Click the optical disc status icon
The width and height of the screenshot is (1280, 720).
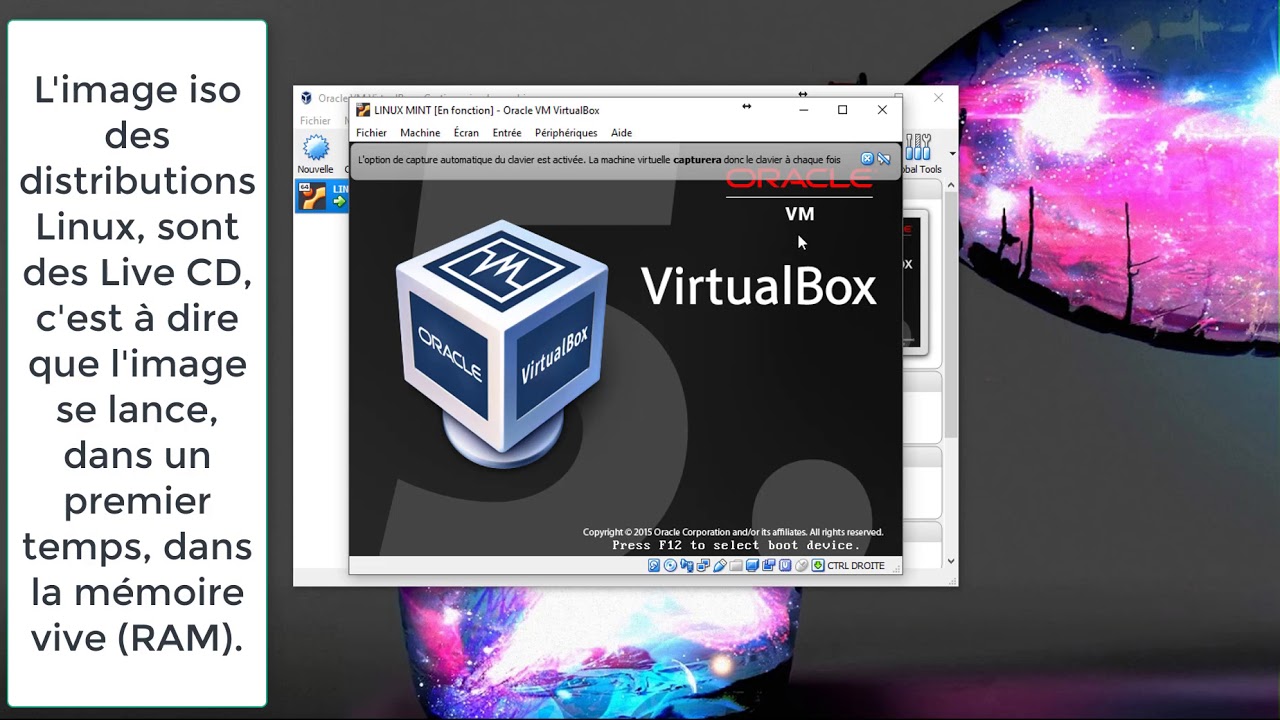point(670,565)
